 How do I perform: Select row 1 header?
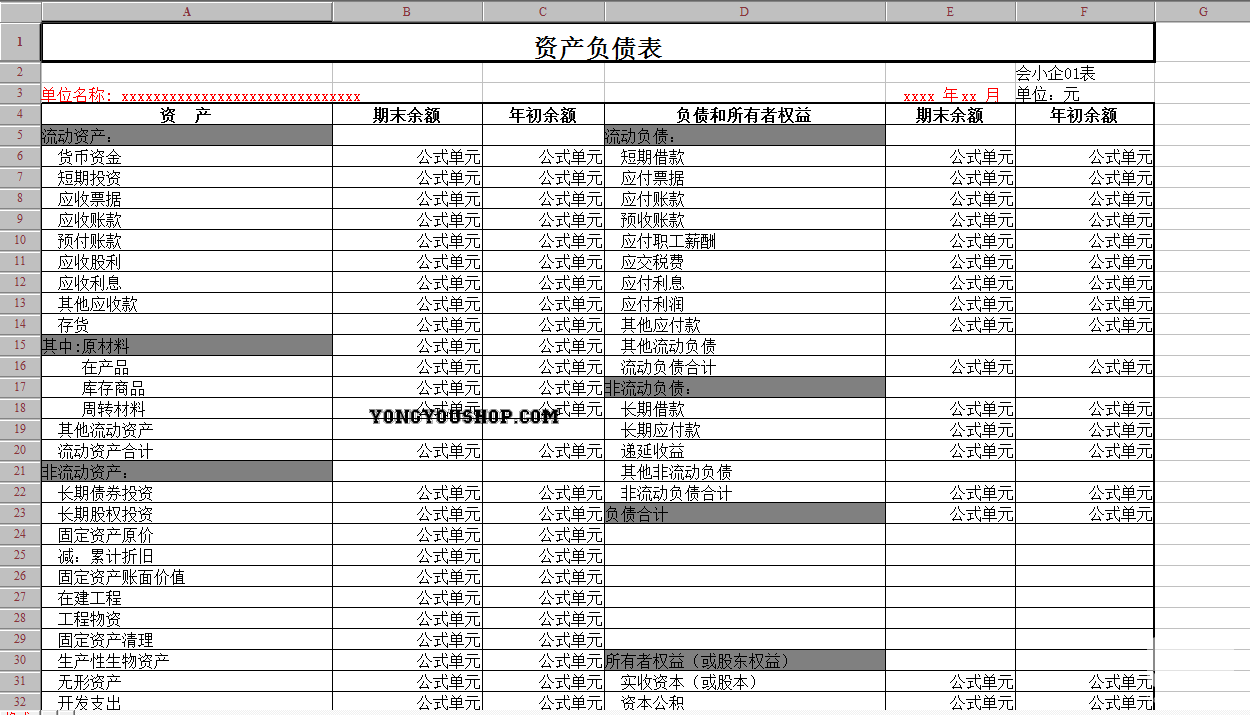[x=20, y=43]
